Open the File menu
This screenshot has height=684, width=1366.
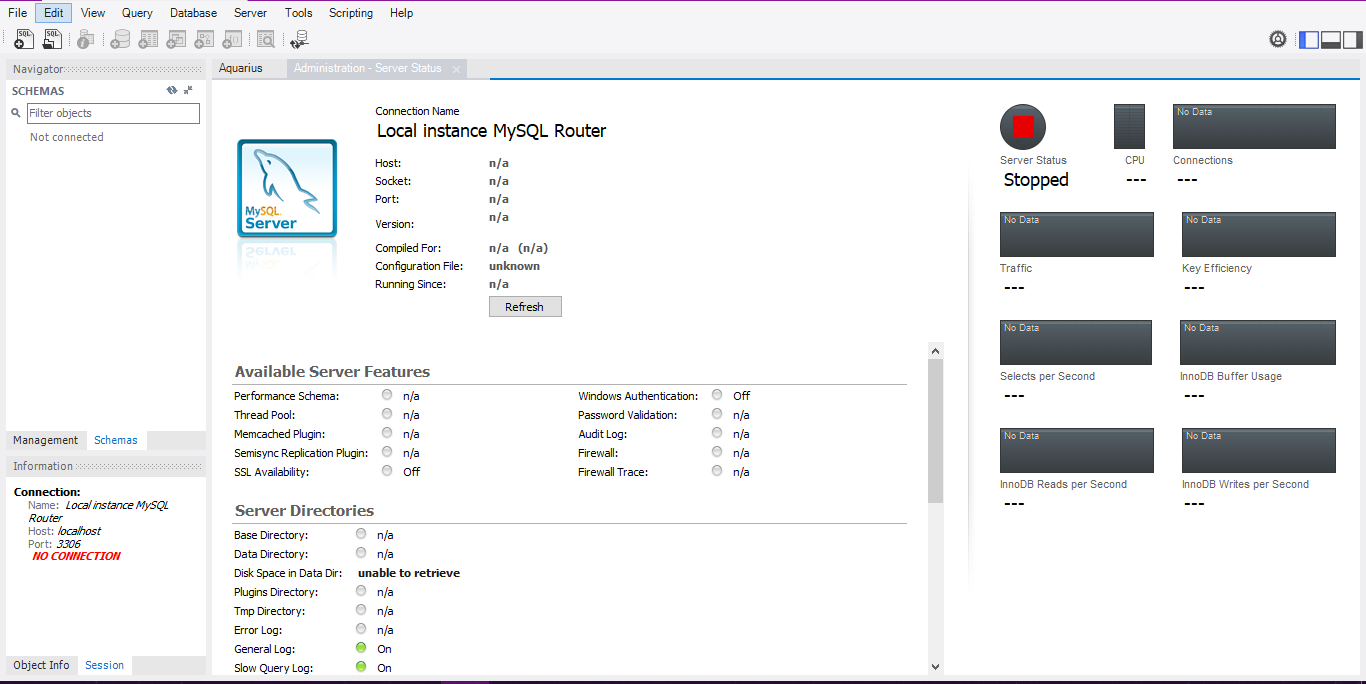18,13
